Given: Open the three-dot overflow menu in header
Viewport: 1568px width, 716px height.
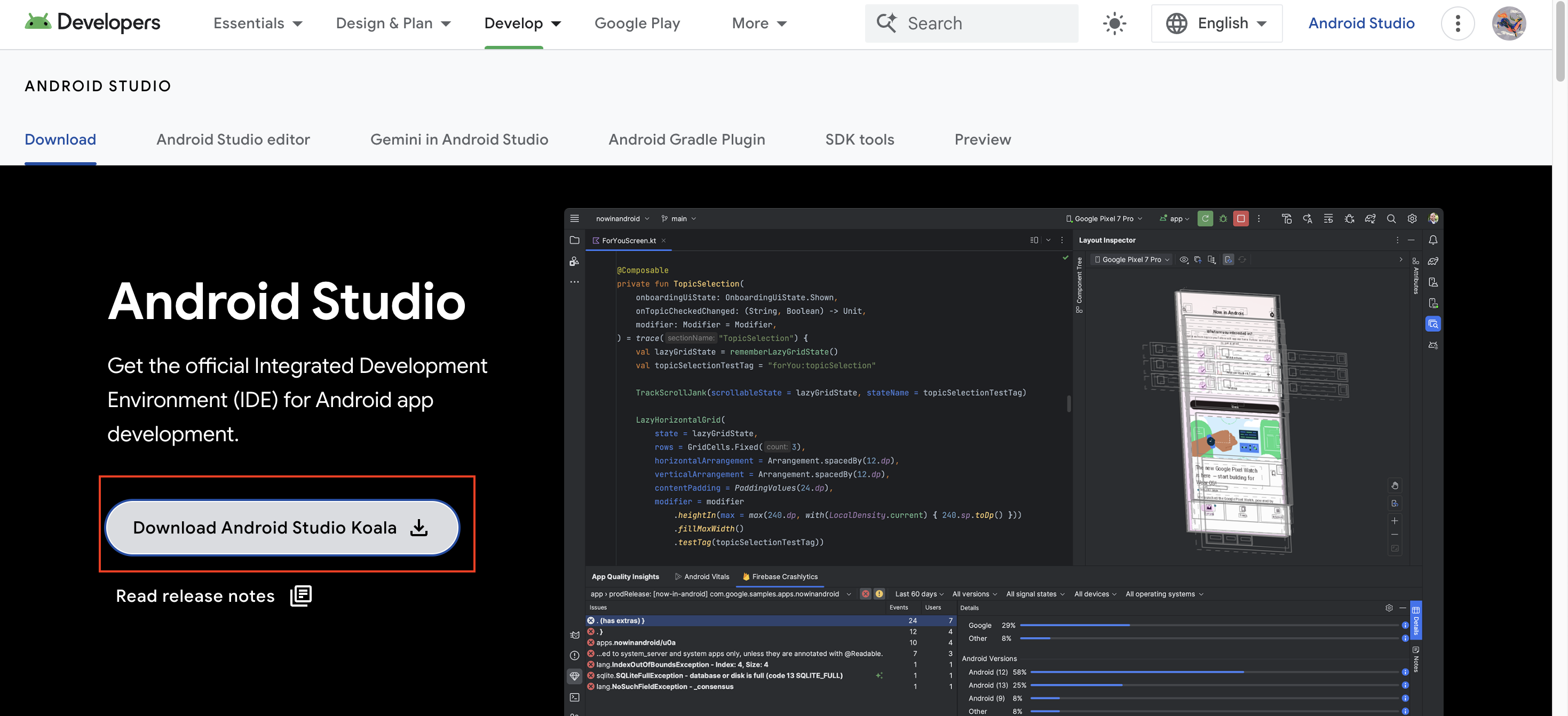Looking at the screenshot, I should click(x=1457, y=23).
